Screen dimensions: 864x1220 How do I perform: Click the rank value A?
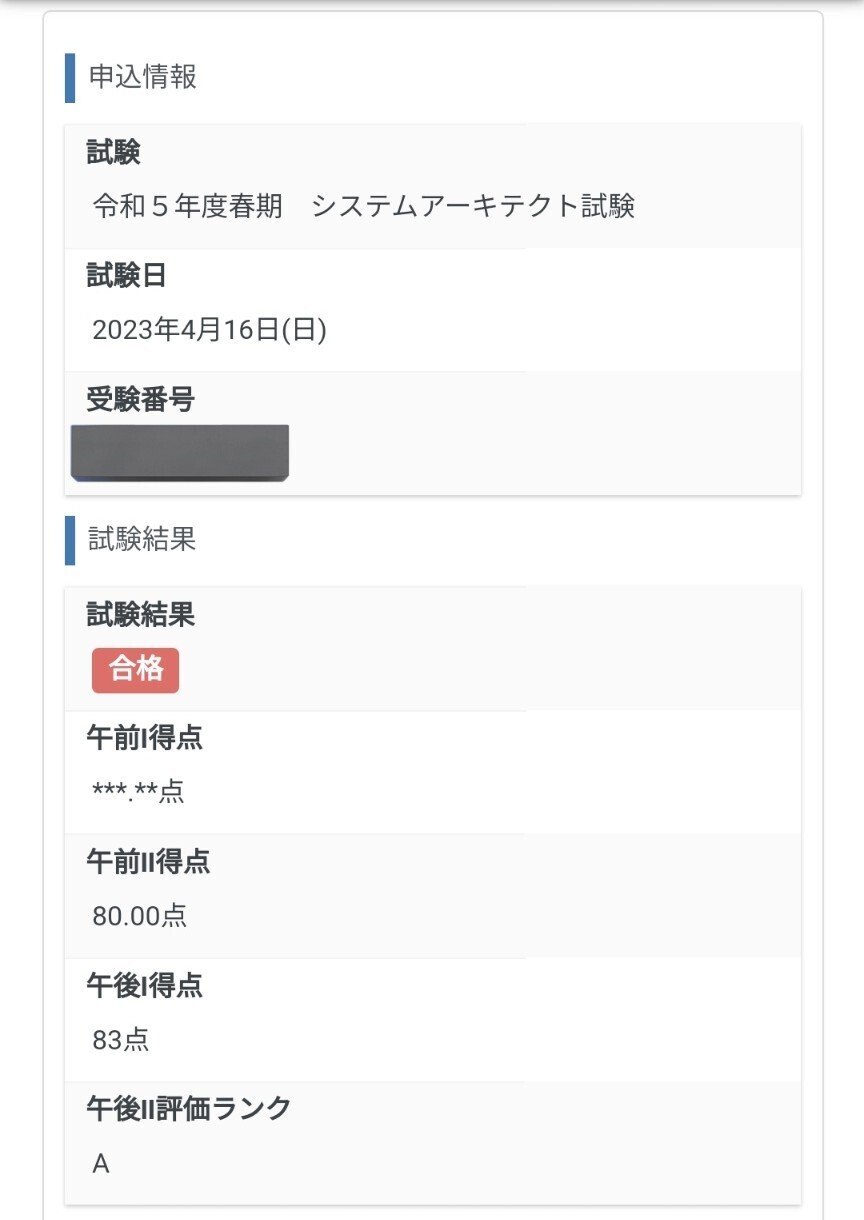100,1164
